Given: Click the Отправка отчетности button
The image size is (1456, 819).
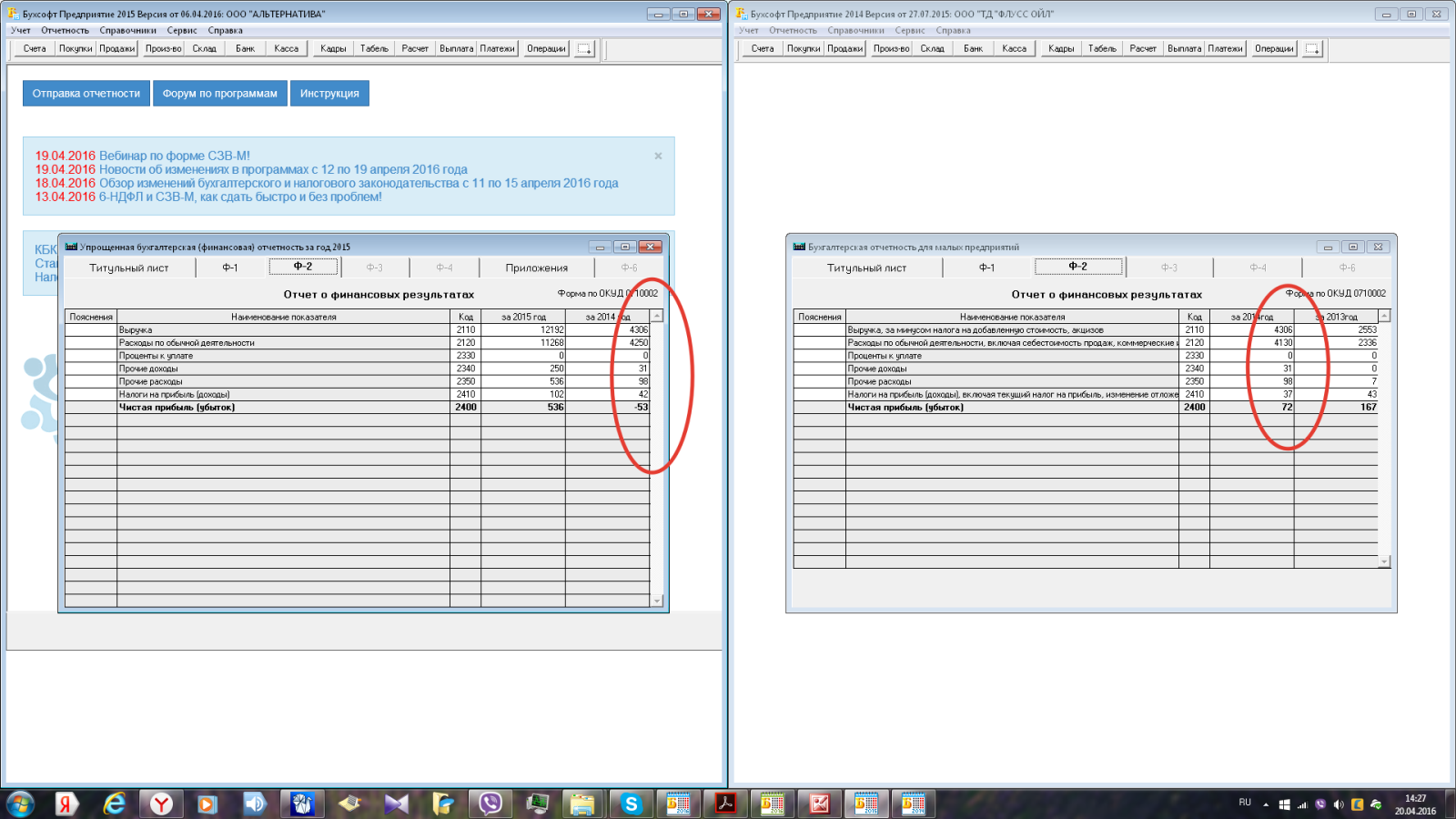Looking at the screenshot, I should point(86,94).
